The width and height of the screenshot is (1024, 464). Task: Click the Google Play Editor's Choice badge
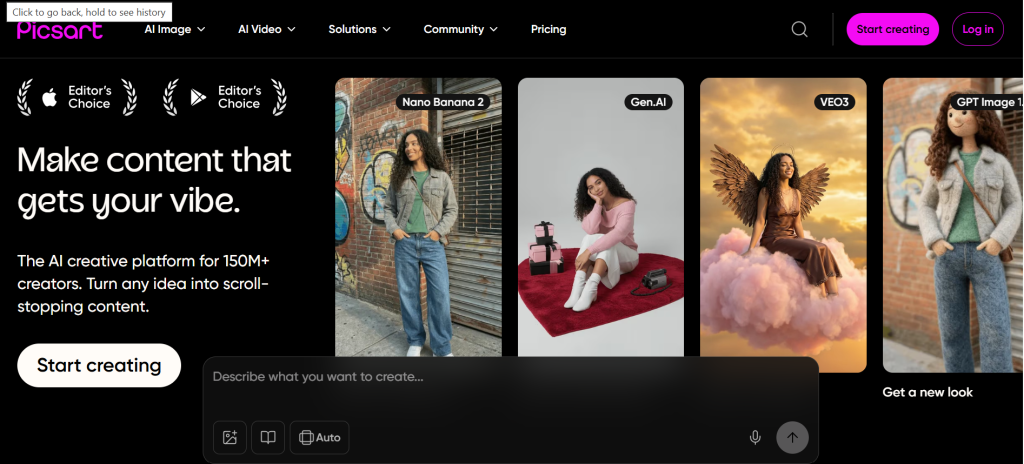click(225, 97)
